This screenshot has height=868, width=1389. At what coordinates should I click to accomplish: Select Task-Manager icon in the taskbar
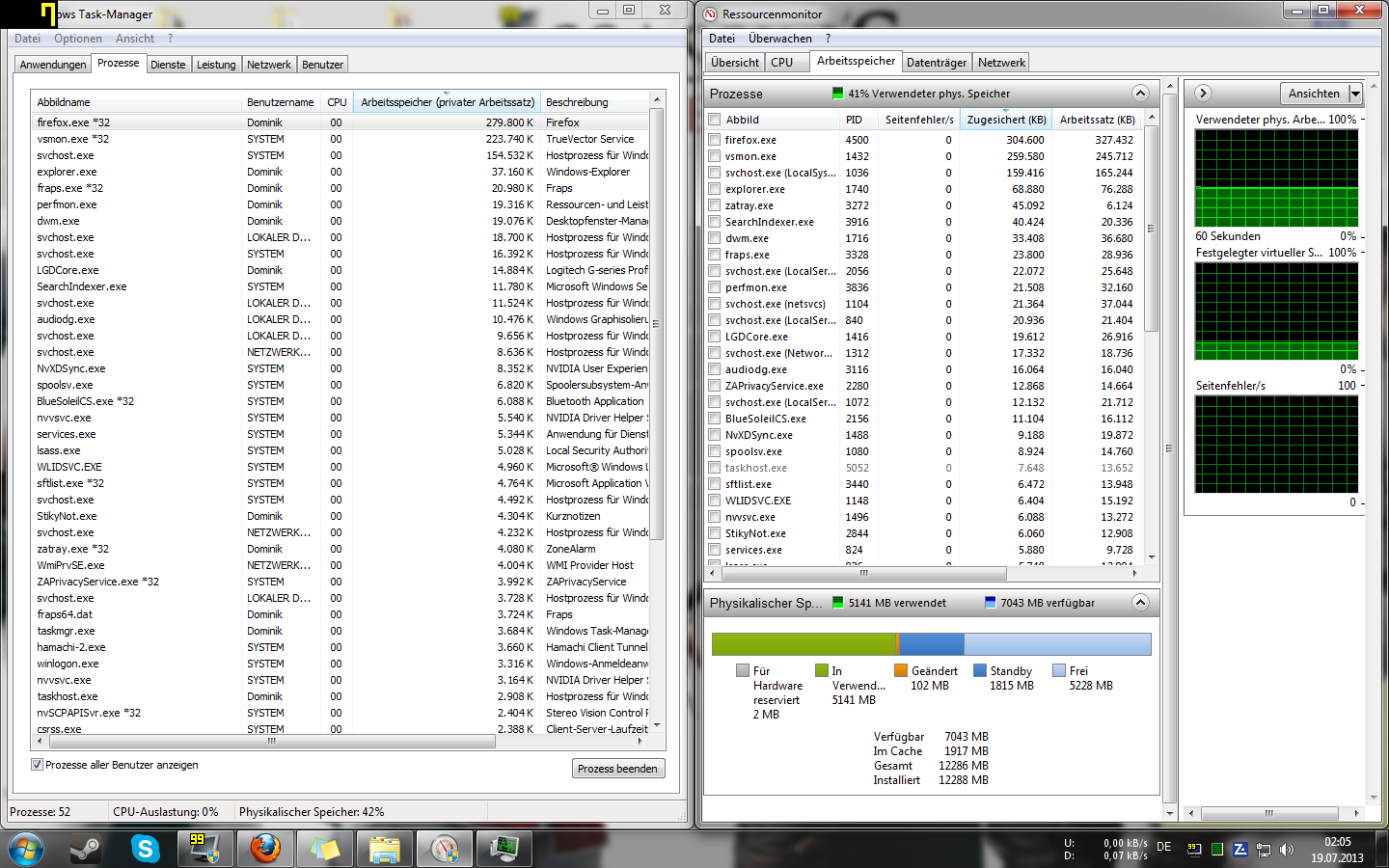pyautogui.click(x=504, y=850)
